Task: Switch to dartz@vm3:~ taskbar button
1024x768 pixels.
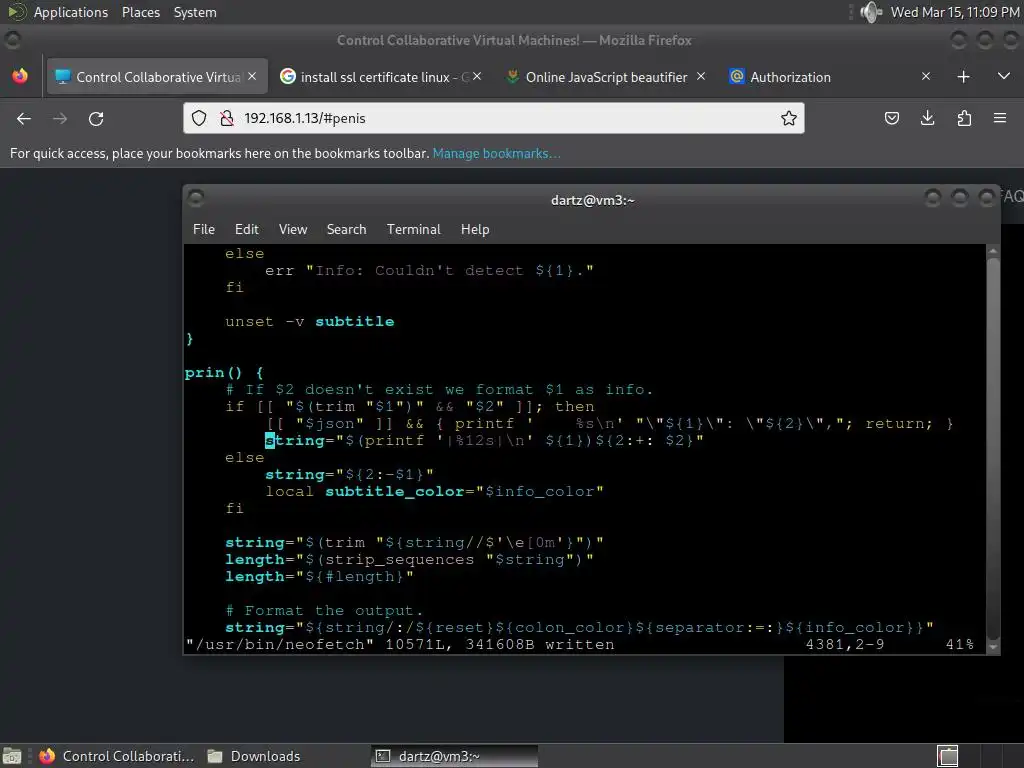Action: [x=455, y=756]
